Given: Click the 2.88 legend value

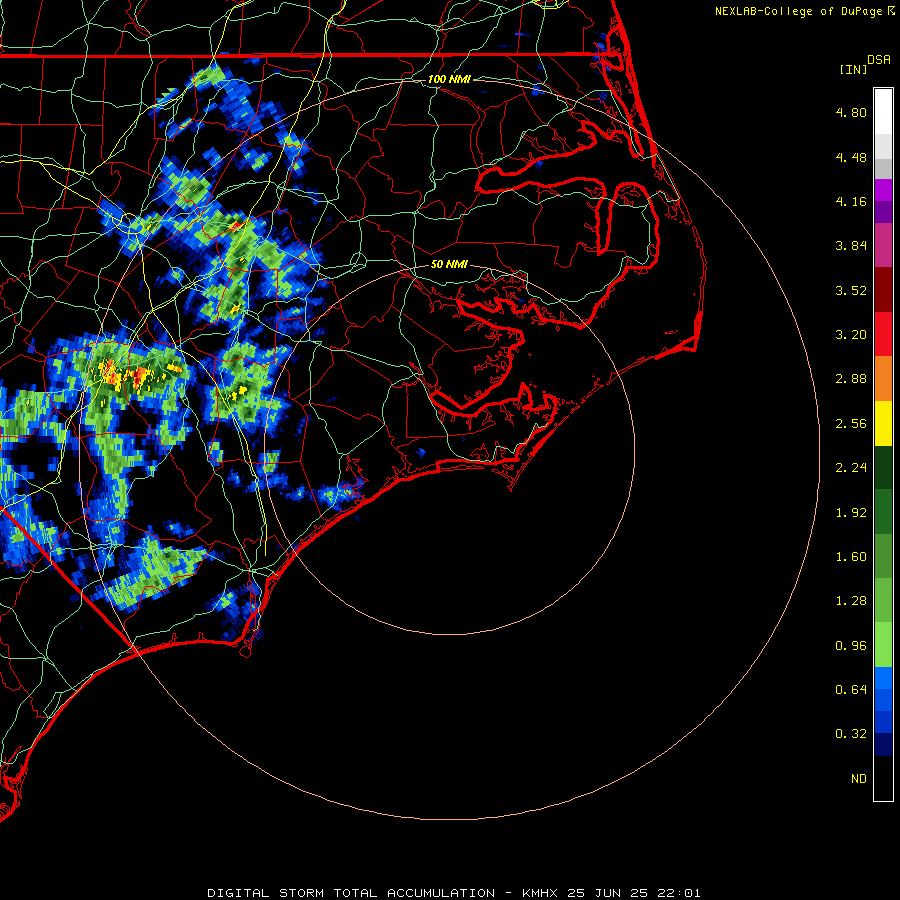Looking at the screenshot, I should click(851, 378).
